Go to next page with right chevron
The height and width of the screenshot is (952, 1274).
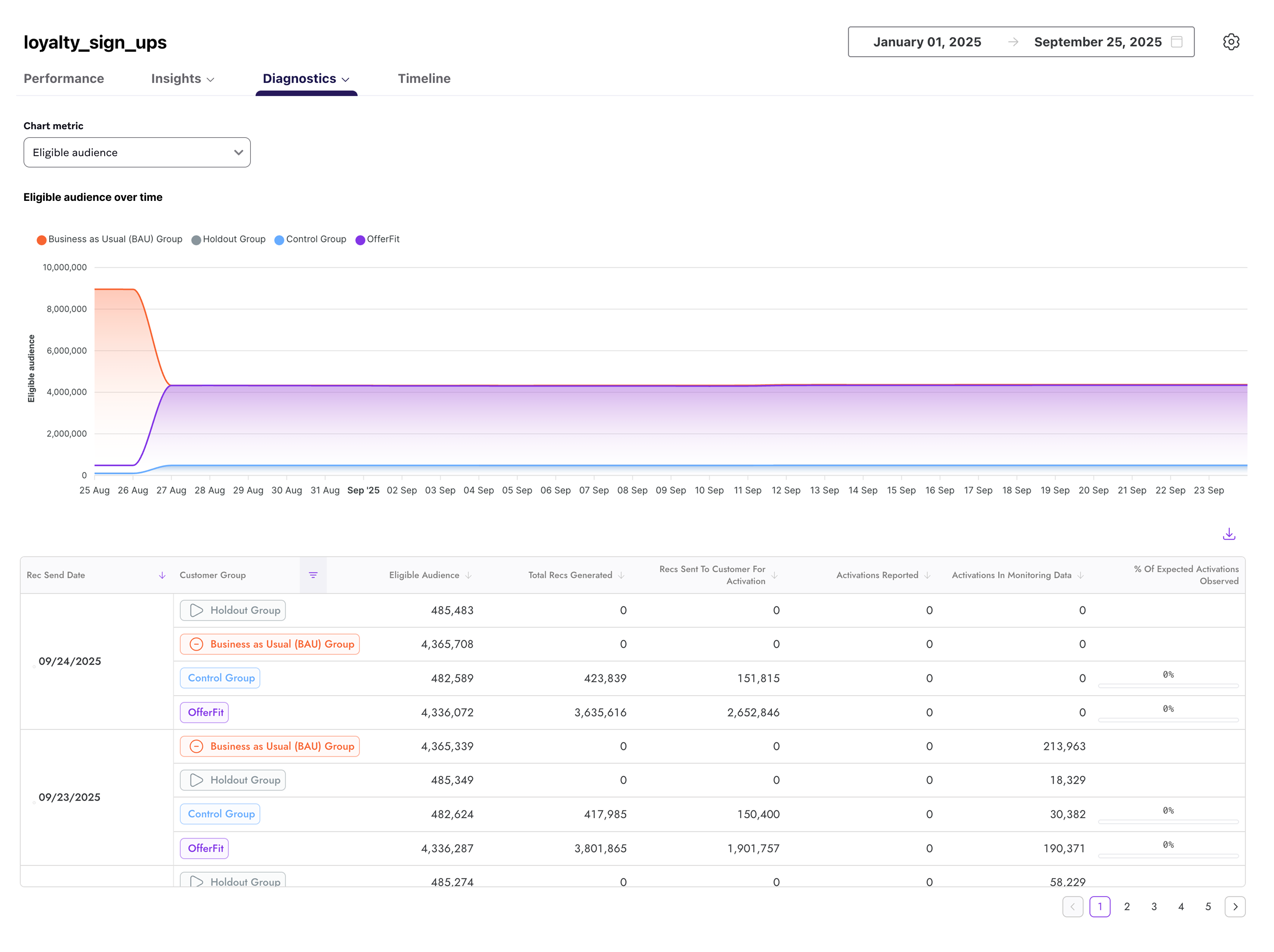tap(1235, 907)
